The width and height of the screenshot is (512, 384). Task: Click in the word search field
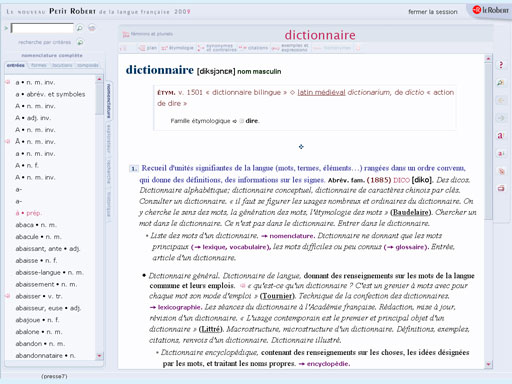tap(42, 28)
